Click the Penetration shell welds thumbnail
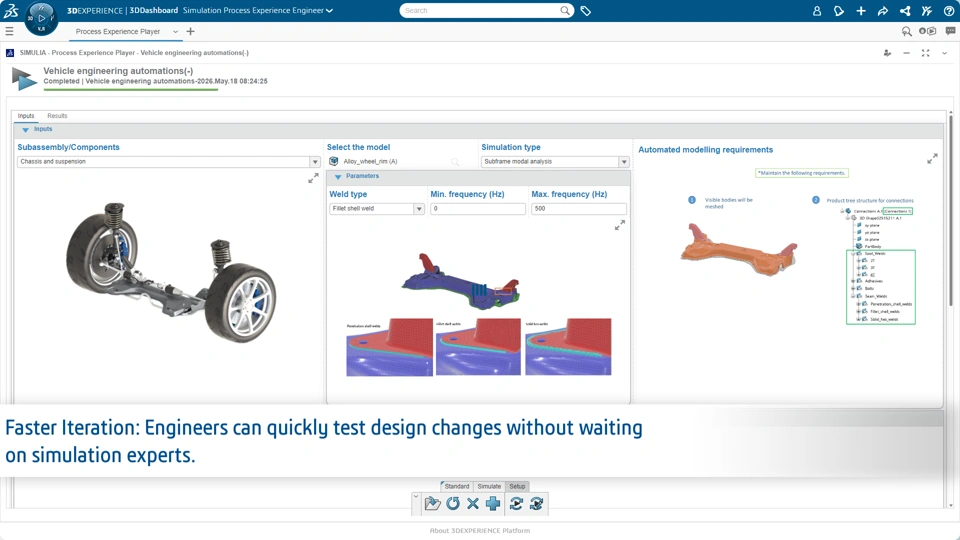This screenshot has height=540, width=960. point(389,347)
